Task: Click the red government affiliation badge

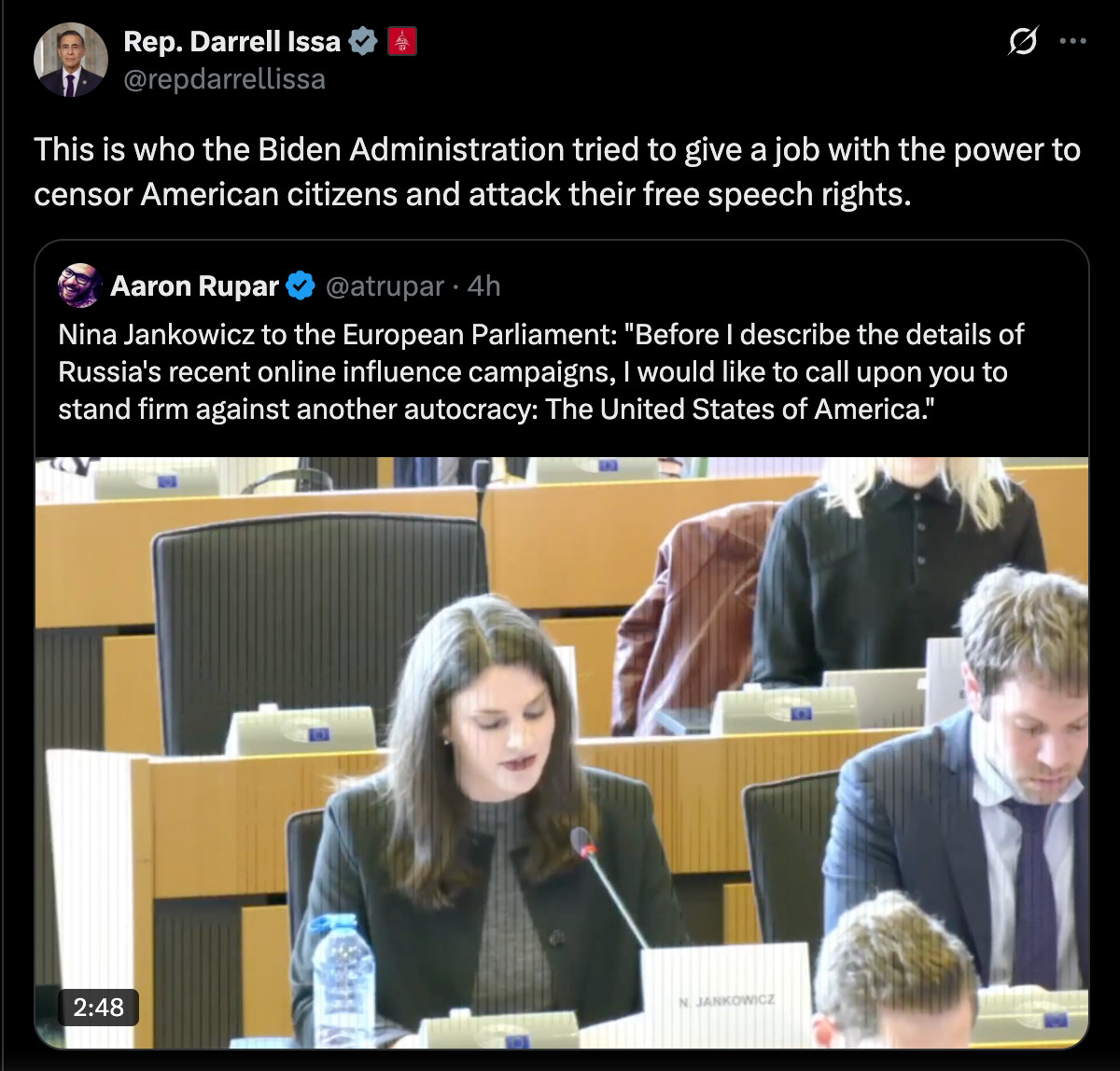Action: pyautogui.click(x=401, y=41)
